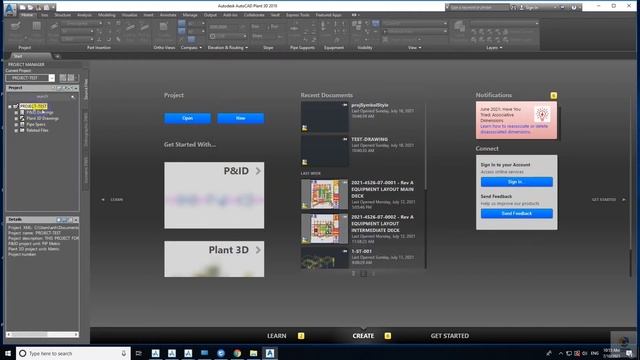Viewport: 640px width, 360px height.
Task: Open the Help question mark icon
Action: [573, 7]
